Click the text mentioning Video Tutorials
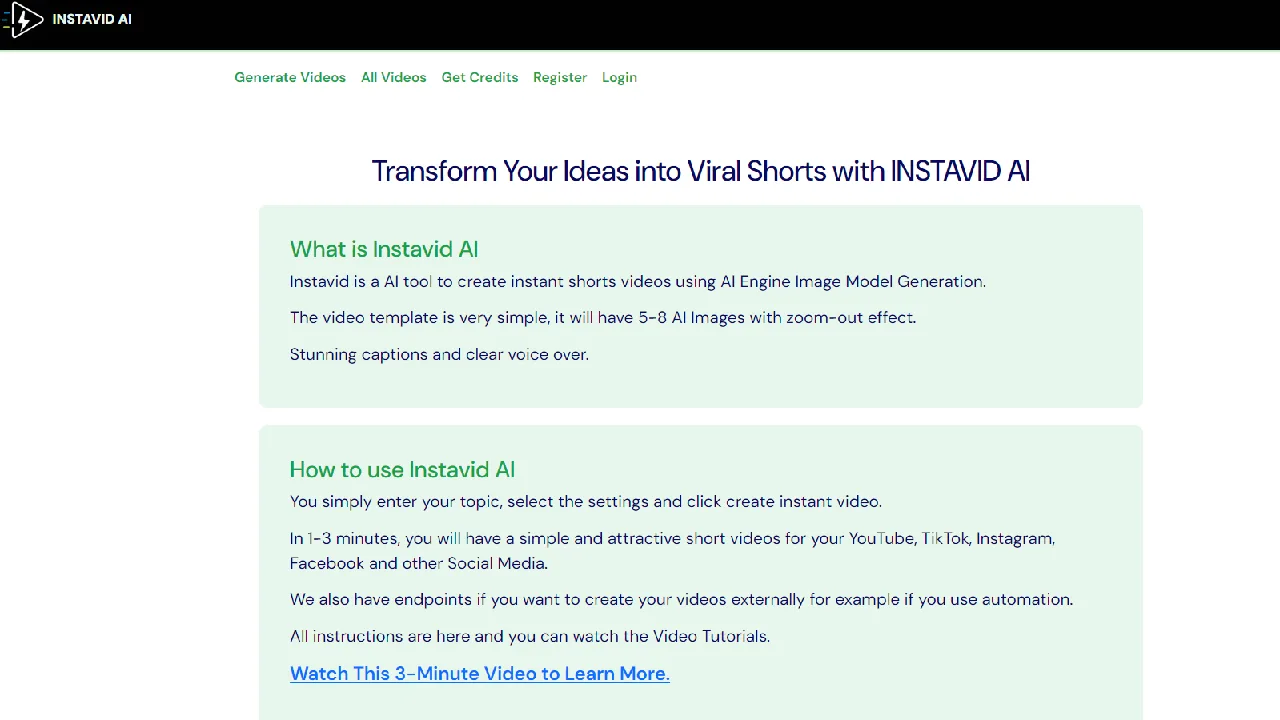1280x720 pixels. click(530, 636)
